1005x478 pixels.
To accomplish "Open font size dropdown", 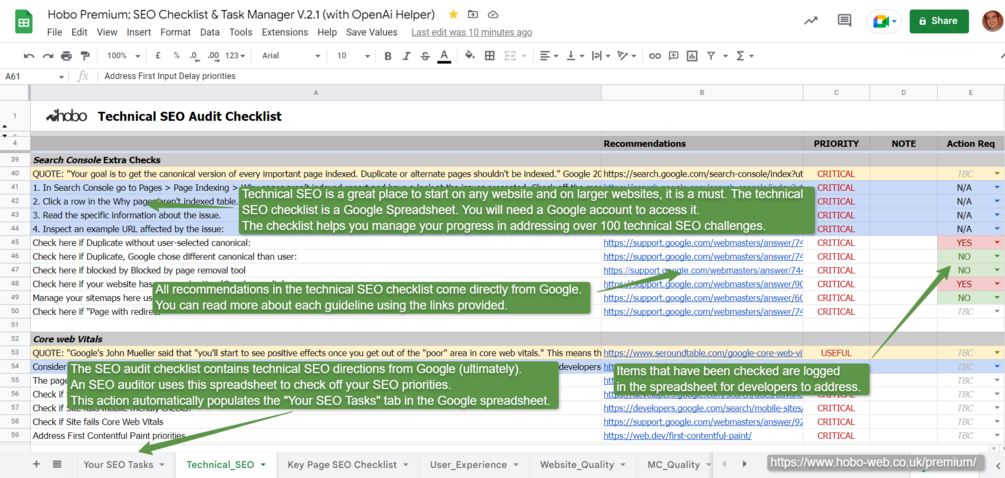I will point(351,56).
